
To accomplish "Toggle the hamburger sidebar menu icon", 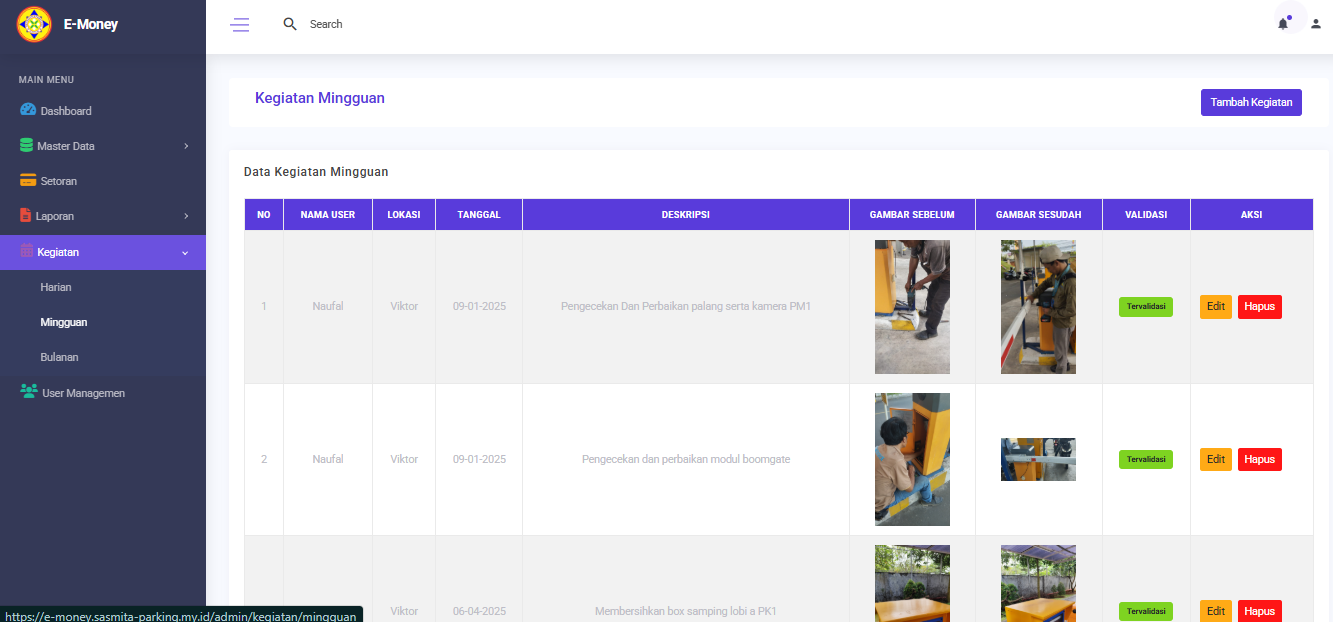I will [x=240, y=25].
